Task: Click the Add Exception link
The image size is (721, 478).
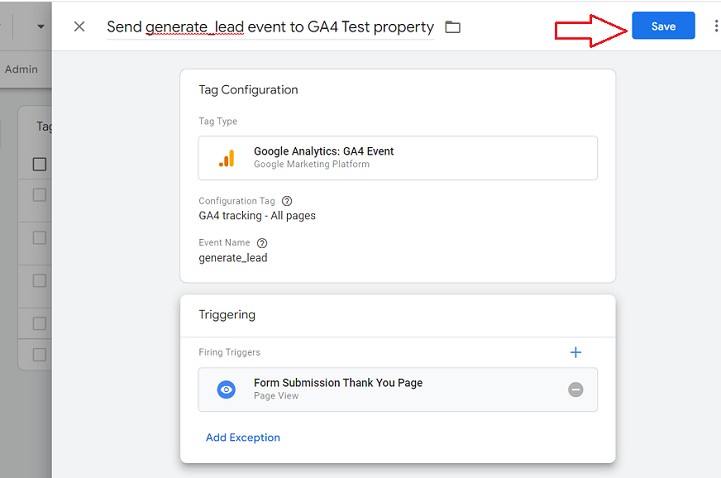Action: (x=243, y=437)
